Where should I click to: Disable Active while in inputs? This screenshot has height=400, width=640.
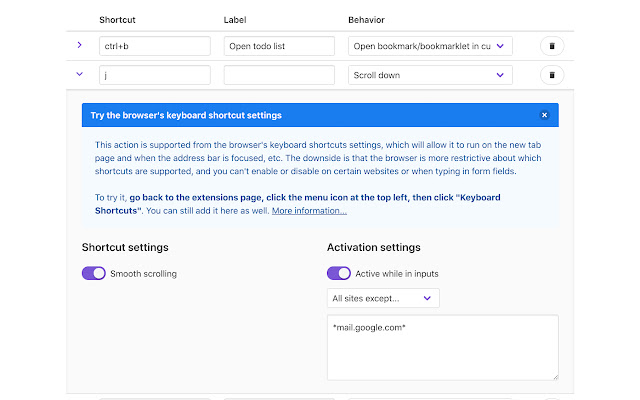[339, 273]
